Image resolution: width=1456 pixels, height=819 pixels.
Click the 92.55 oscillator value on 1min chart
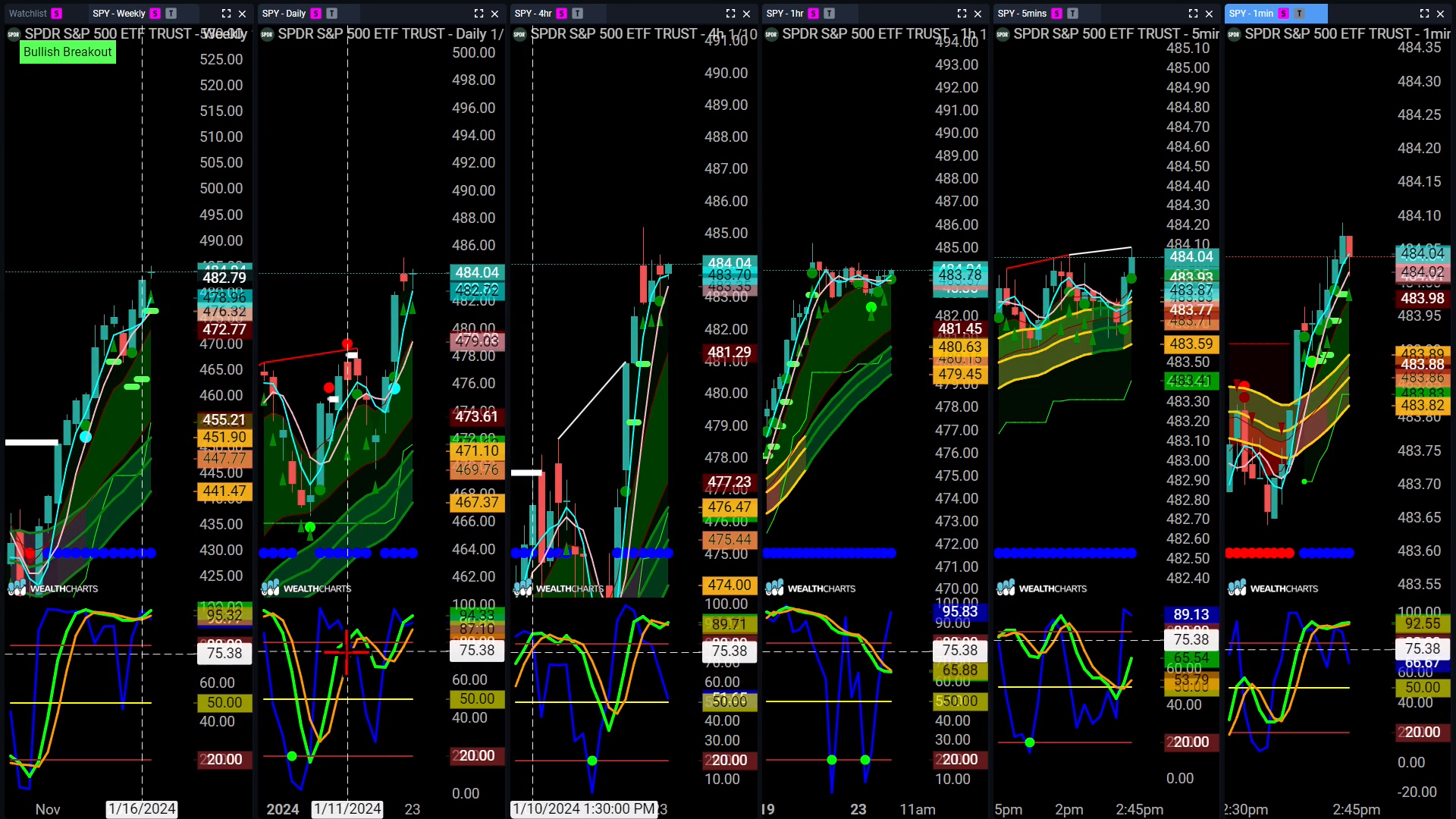pyautogui.click(x=1423, y=624)
